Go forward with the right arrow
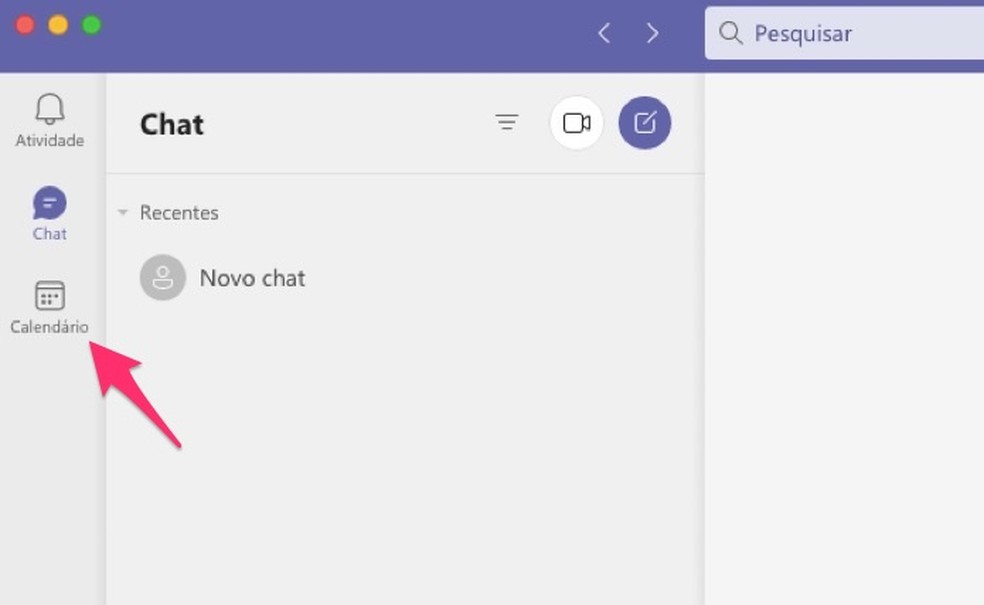The height and width of the screenshot is (605, 984). (652, 34)
